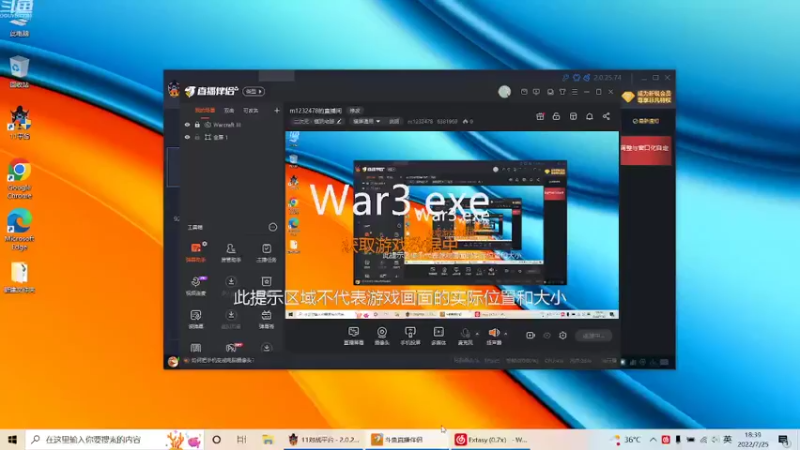Switch to the third scene tab

[x=251, y=110]
